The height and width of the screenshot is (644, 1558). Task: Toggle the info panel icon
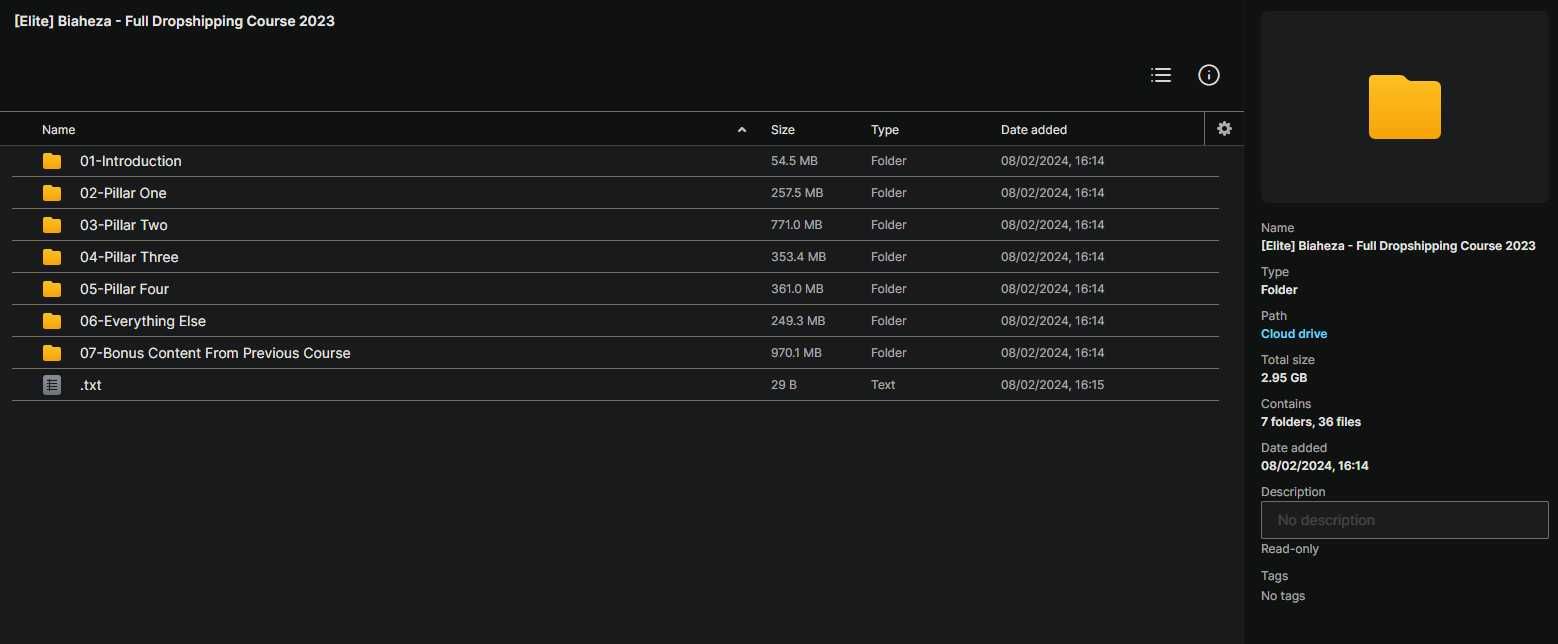[x=1209, y=75]
